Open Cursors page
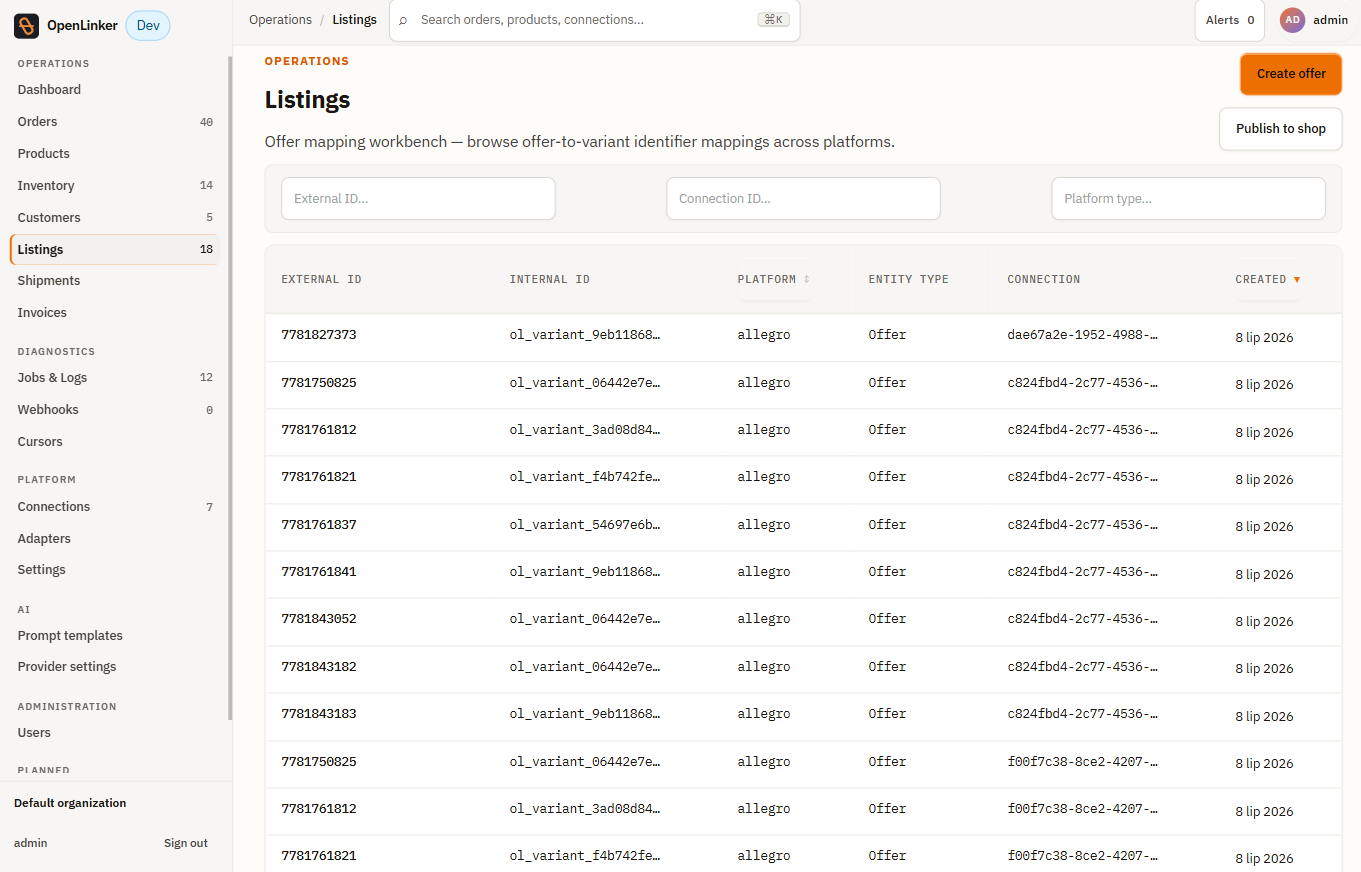The height and width of the screenshot is (872, 1361). click(x=115, y=442)
